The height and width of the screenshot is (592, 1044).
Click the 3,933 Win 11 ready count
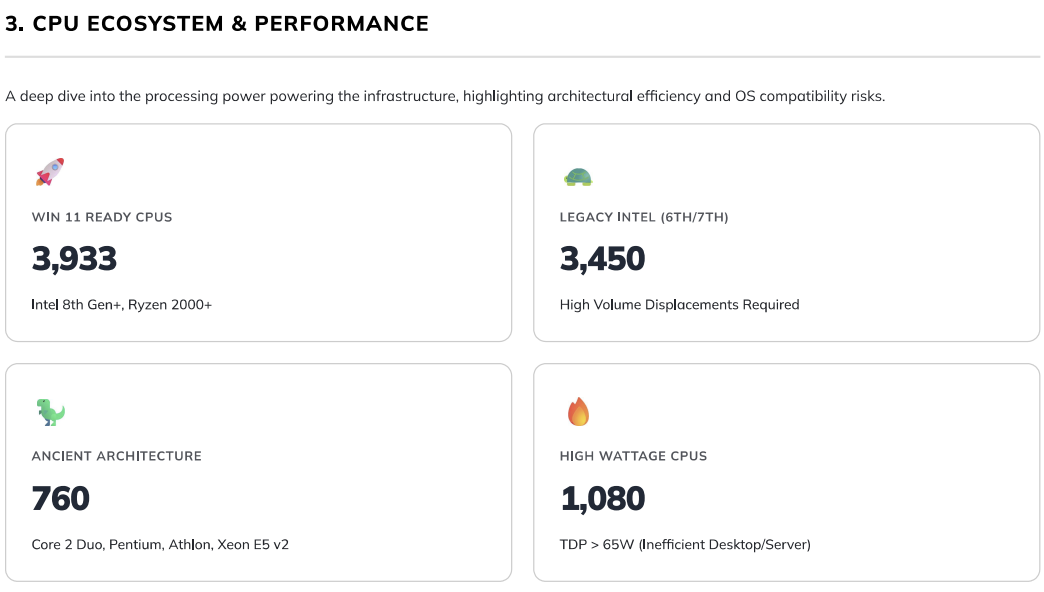coord(75,260)
